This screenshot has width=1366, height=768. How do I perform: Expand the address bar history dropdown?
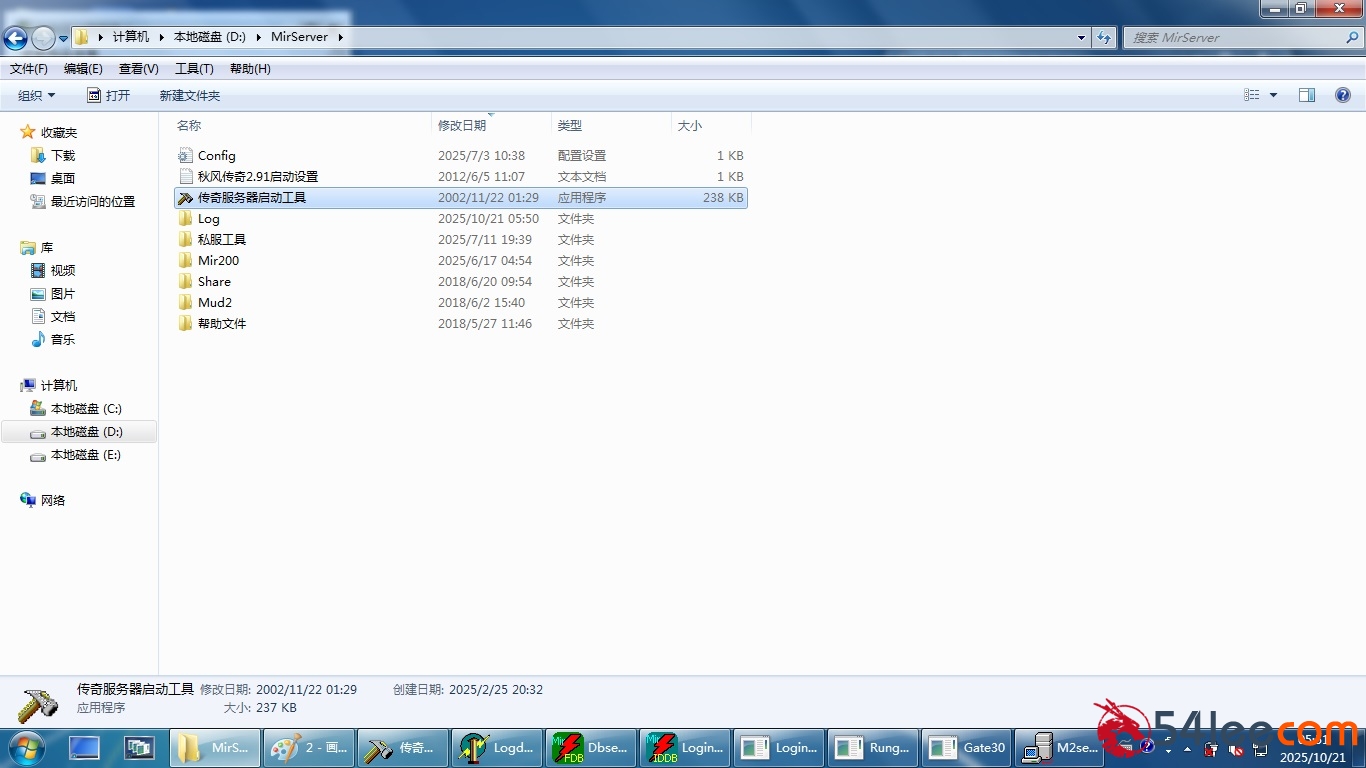click(x=1081, y=38)
